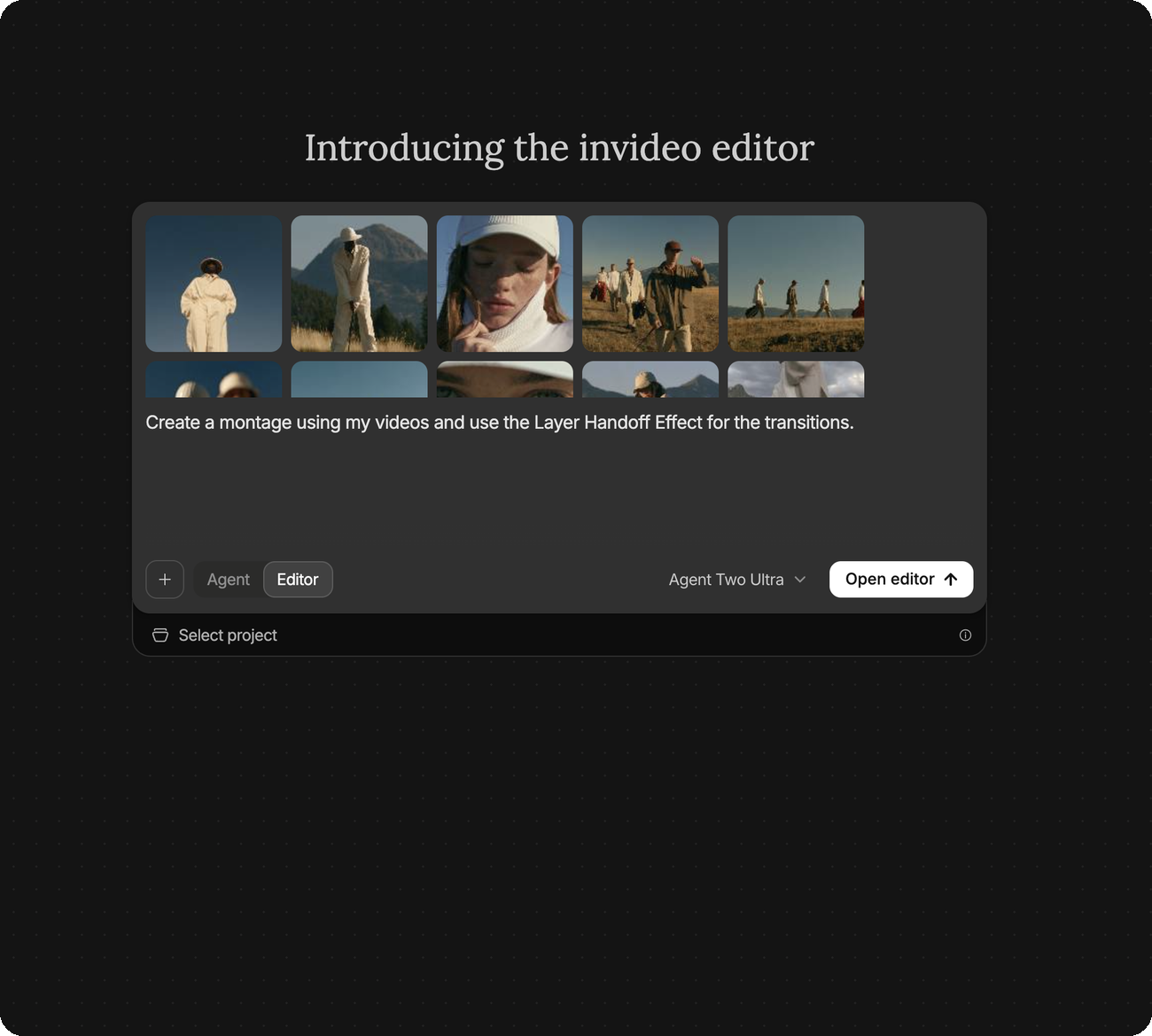Viewport: 1152px width, 1036px height.
Task: Switch to Agent mode tab
Action: pos(229,580)
